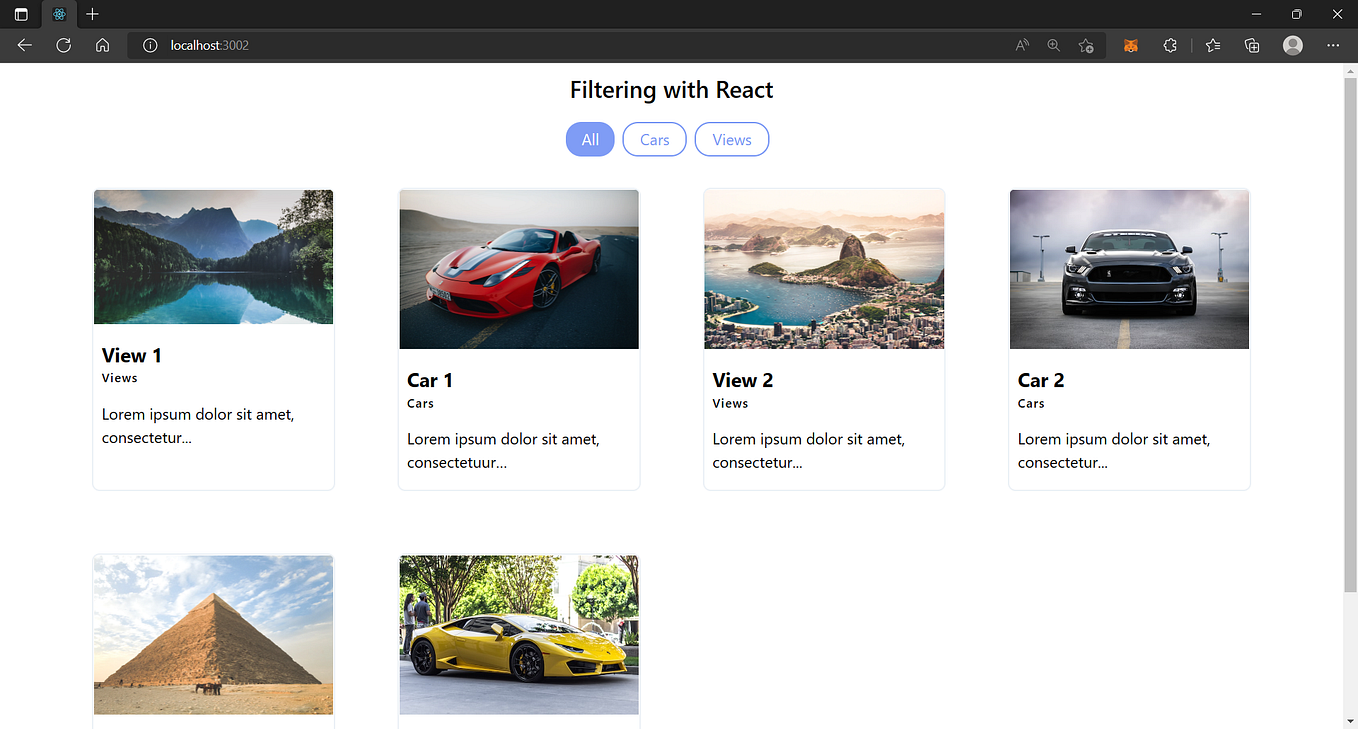Open the vertical tabs panel
Image resolution: width=1358 pixels, height=729 pixels.
[20, 14]
